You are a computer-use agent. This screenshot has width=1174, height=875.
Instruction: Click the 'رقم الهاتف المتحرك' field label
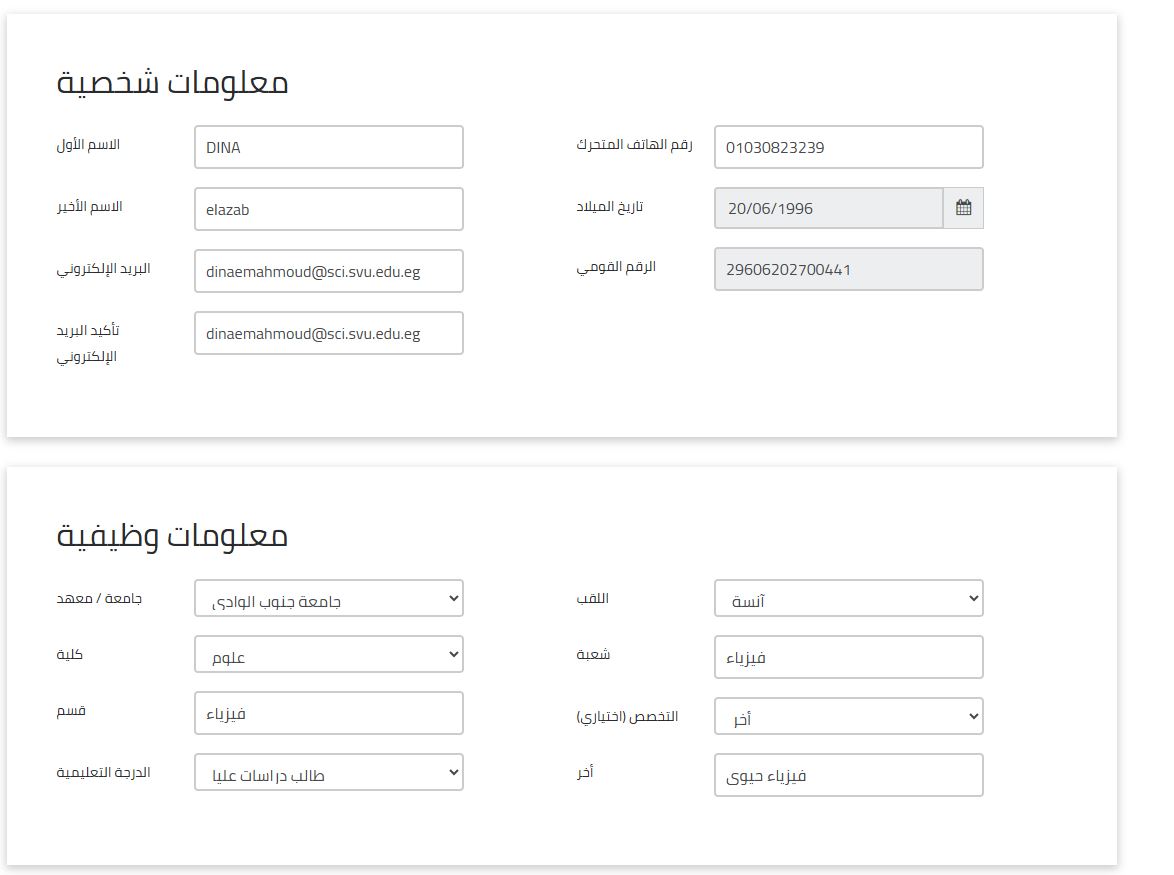634,145
